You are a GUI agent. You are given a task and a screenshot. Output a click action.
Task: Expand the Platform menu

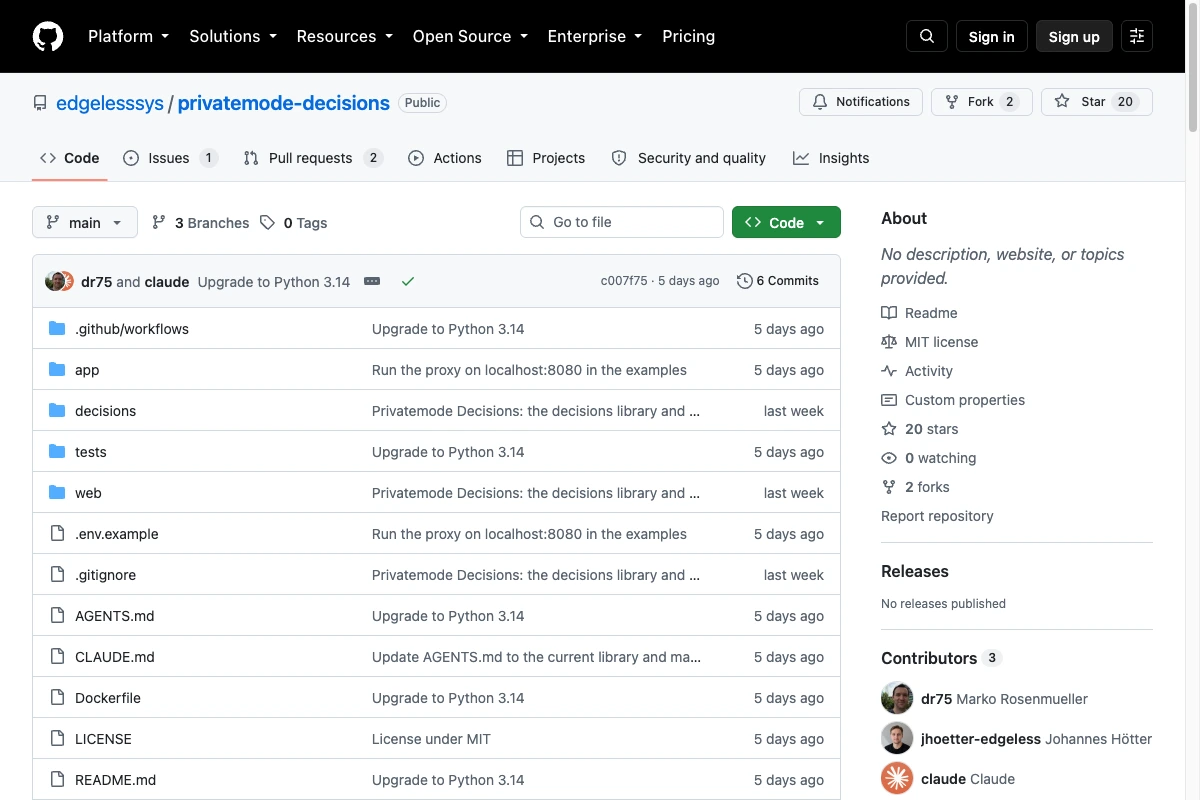pyautogui.click(x=128, y=36)
